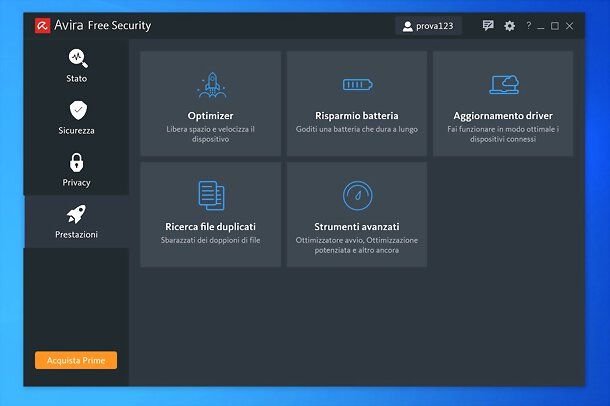Click the Ricerca file duplicati documents icon
Image resolution: width=610 pixels, height=406 pixels.
click(x=211, y=196)
